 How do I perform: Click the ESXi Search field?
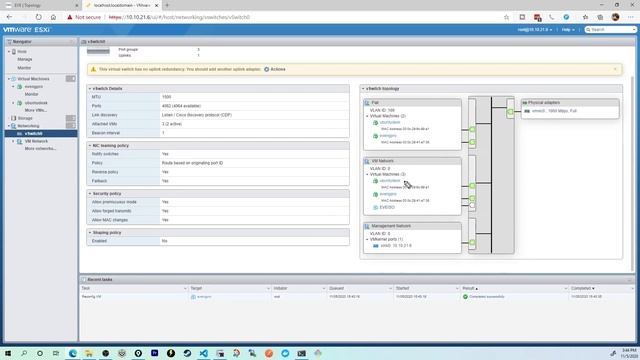pos(611,30)
